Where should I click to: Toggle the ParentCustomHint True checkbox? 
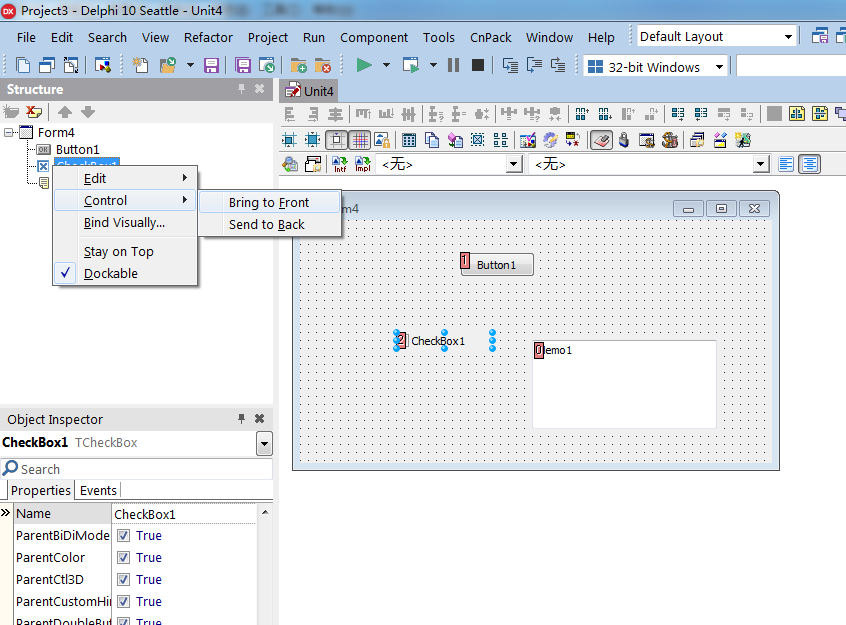[124, 601]
